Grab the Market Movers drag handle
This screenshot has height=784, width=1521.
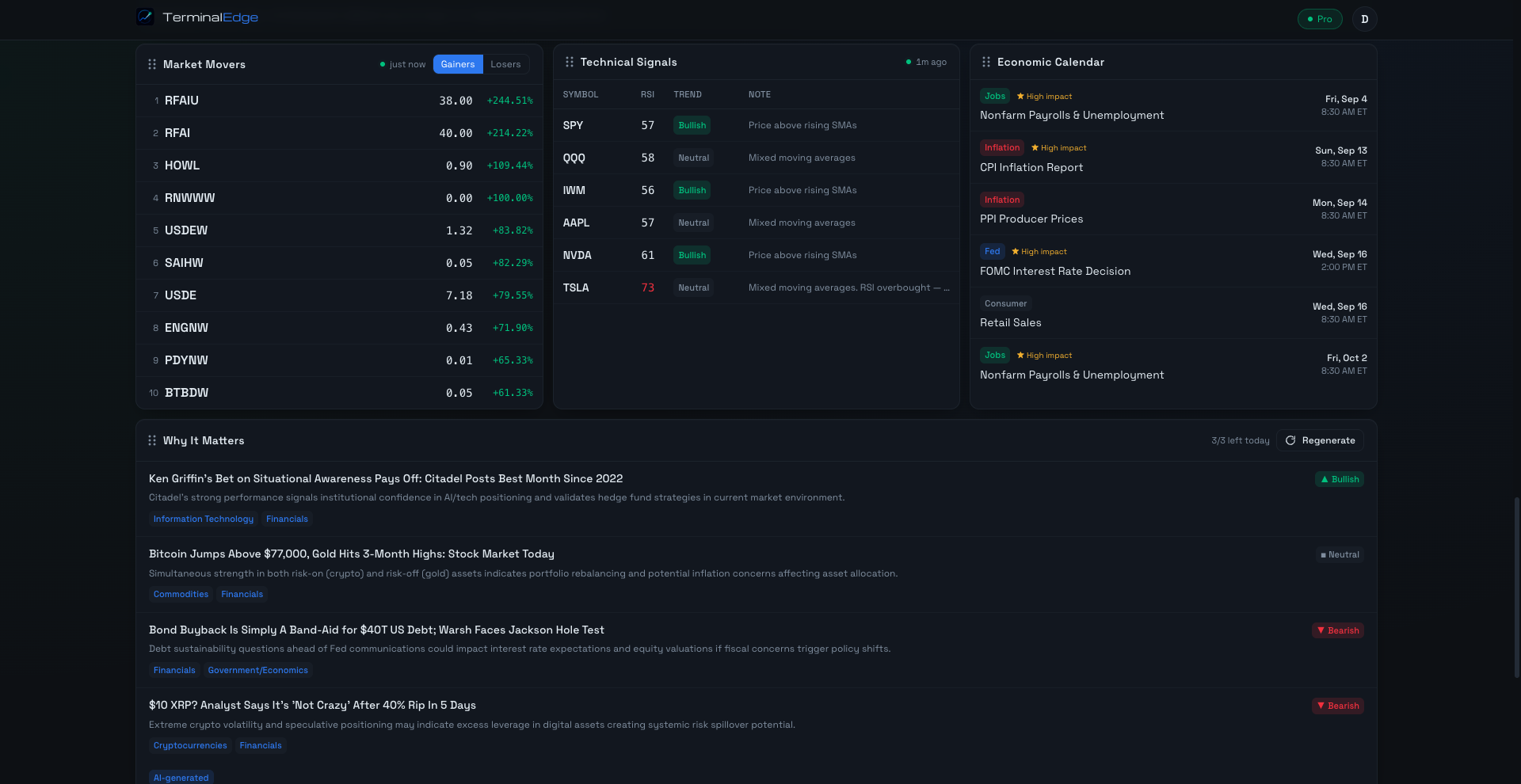point(152,64)
